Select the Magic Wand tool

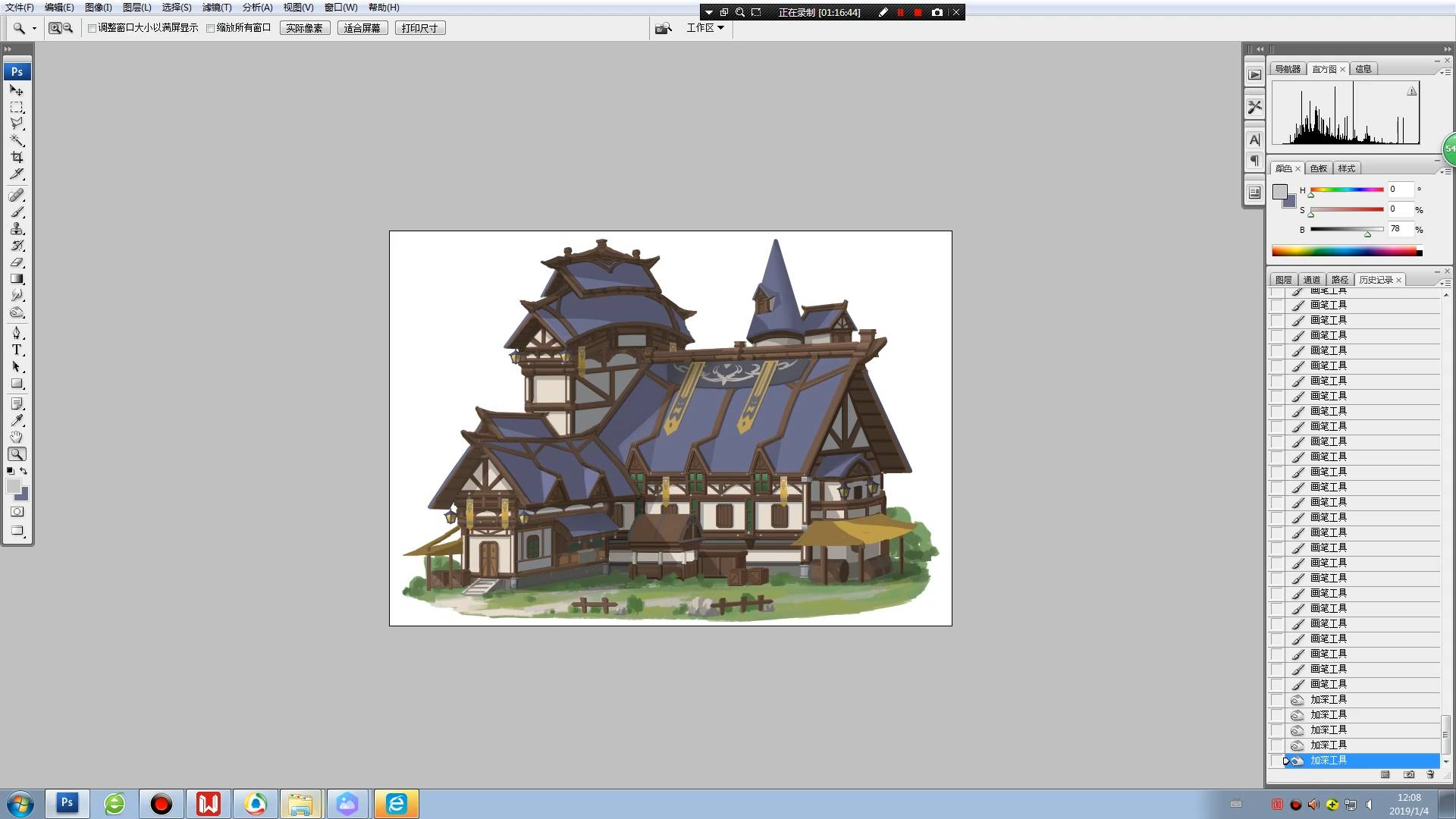pos(17,140)
